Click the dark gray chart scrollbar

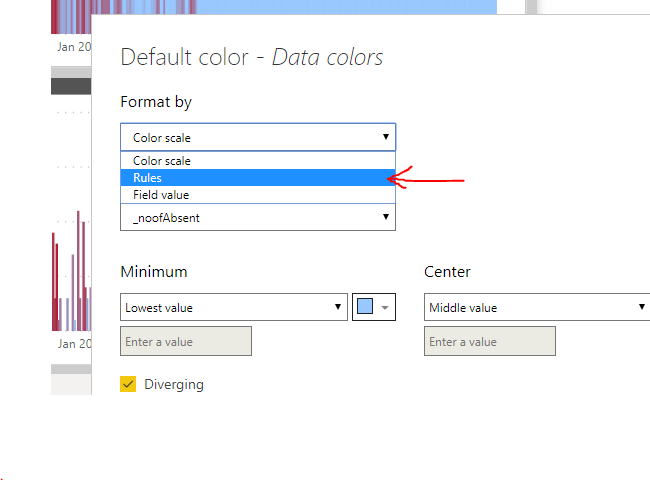71,86
